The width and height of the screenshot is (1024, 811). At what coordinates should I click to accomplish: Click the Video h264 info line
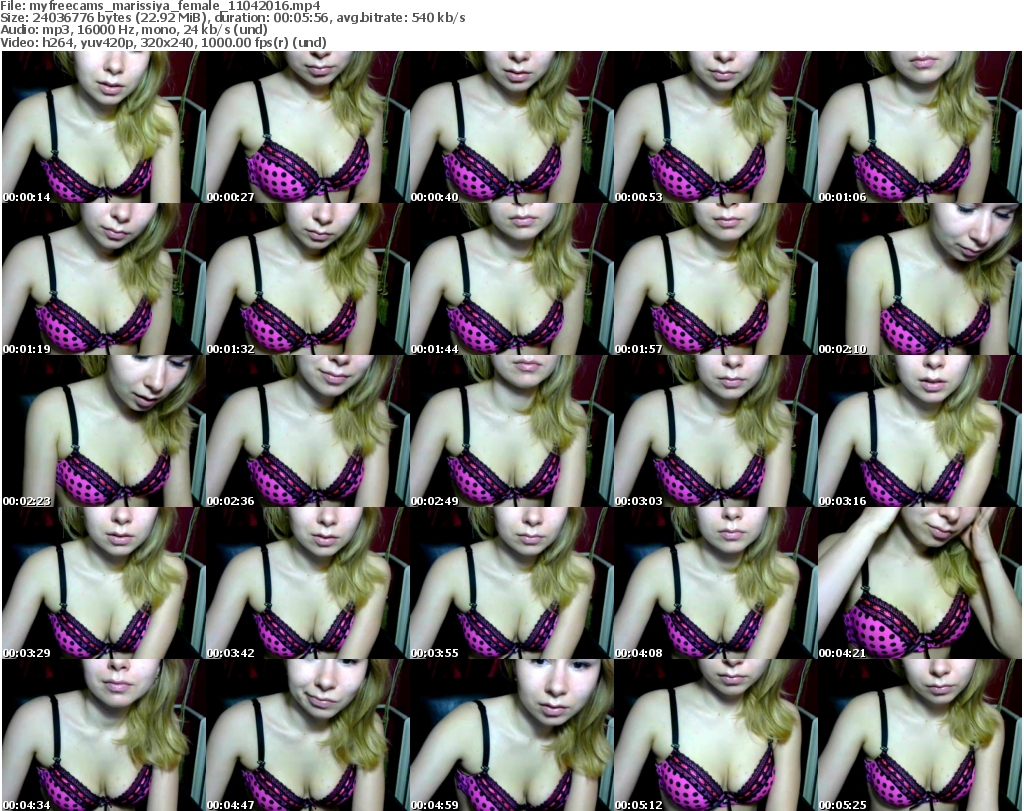pos(163,42)
